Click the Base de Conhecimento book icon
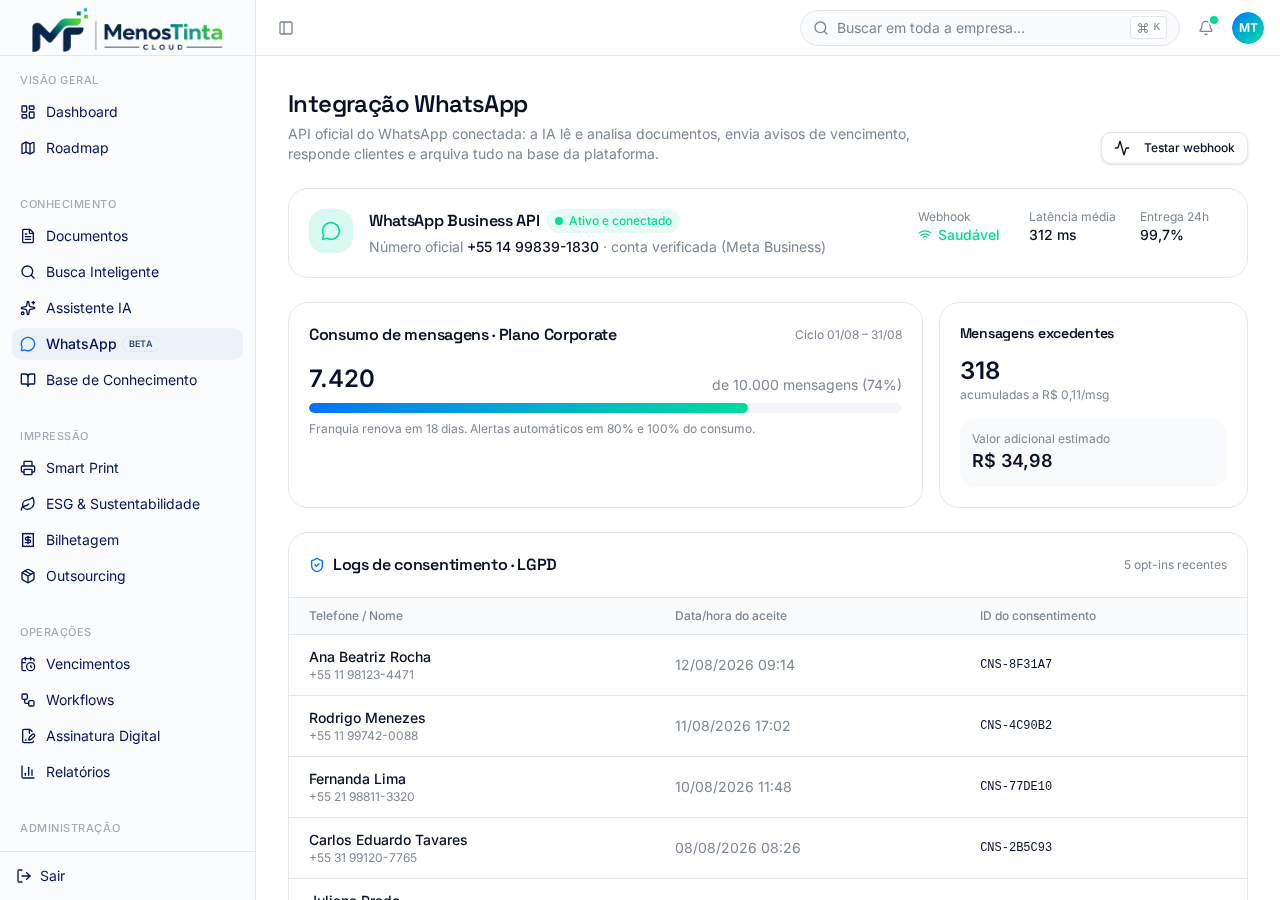 point(28,380)
